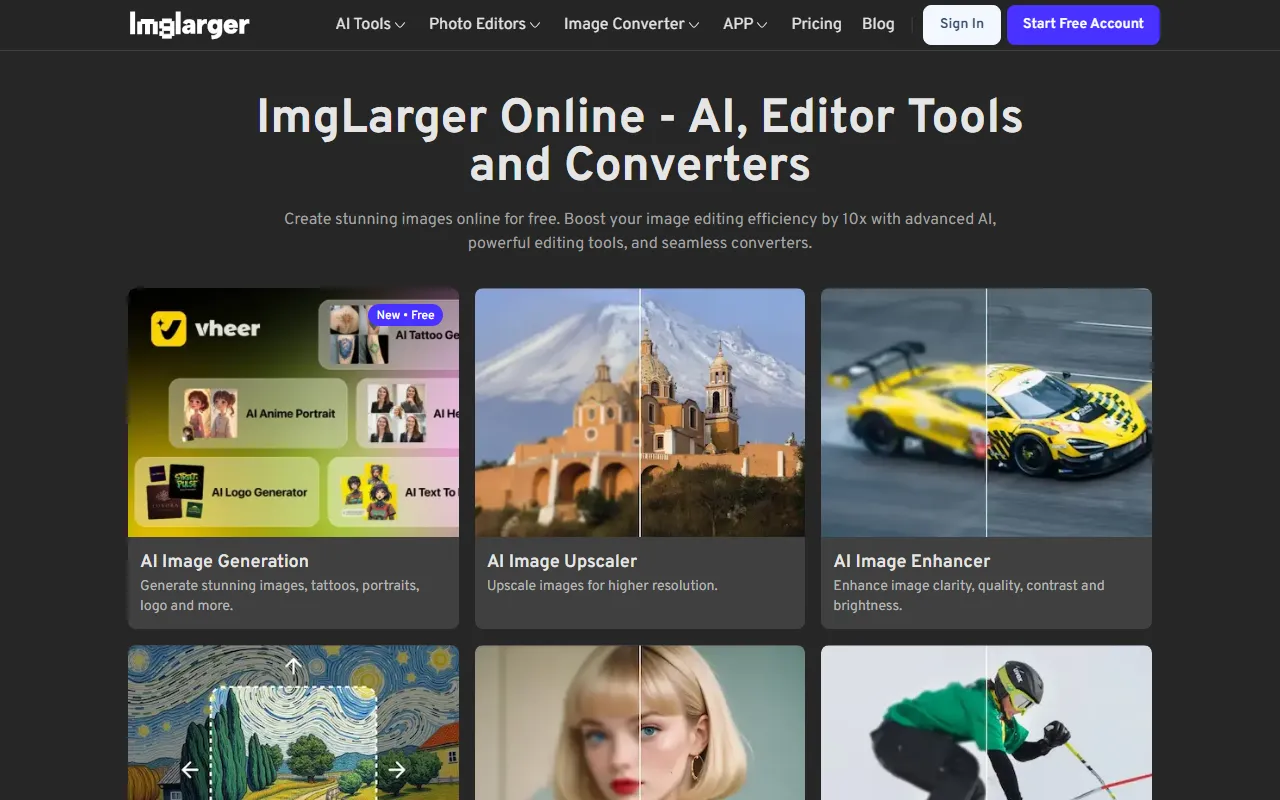
Task: Click the AI Anime Portrait tile
Action: point(258,412)
